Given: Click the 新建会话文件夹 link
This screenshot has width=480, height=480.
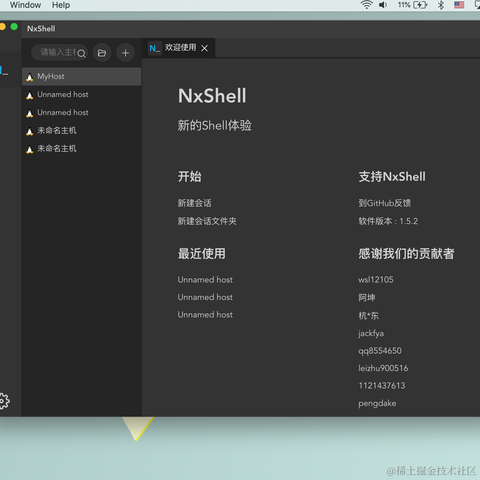Looking at the screenshot, I should click(x=207, y=221).
